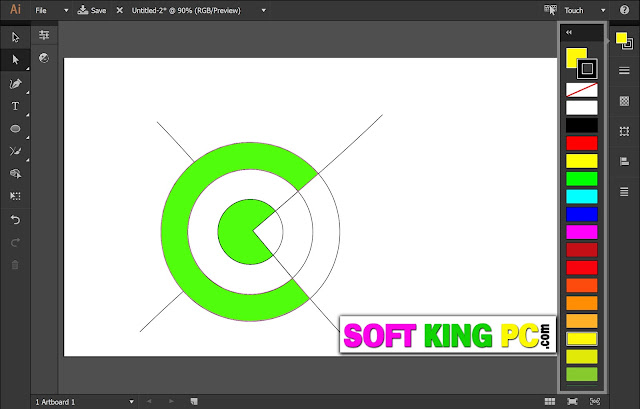The image size is (640, 409).
Task: Open the Help question mark icon
Action: [624, 10]
